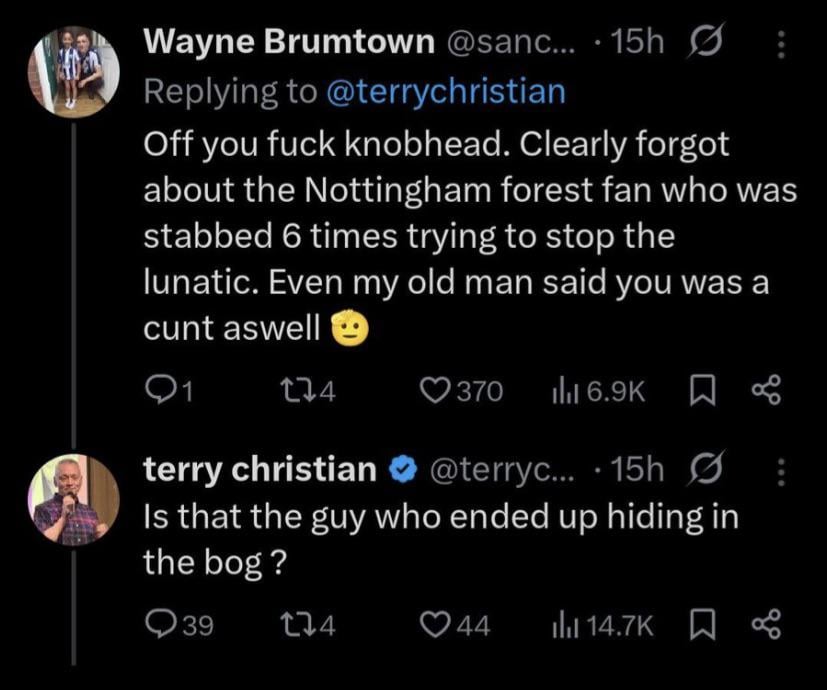Open Wayne Brumtown's profile name

[x=289, y=43]
